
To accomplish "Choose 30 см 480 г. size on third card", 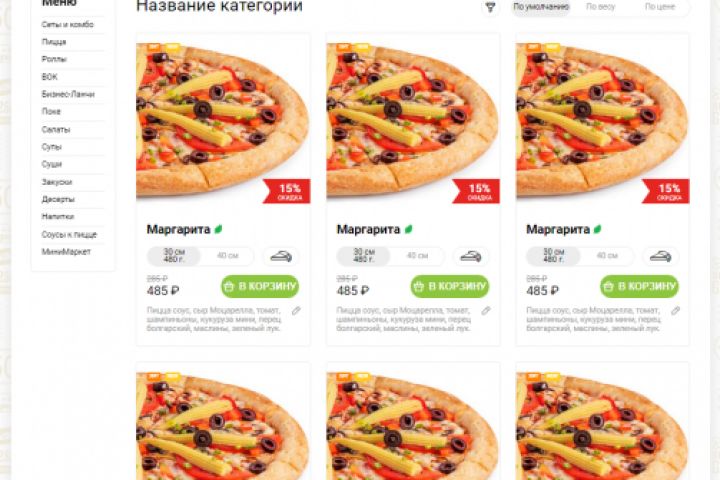I will click(x=553, y=256).
